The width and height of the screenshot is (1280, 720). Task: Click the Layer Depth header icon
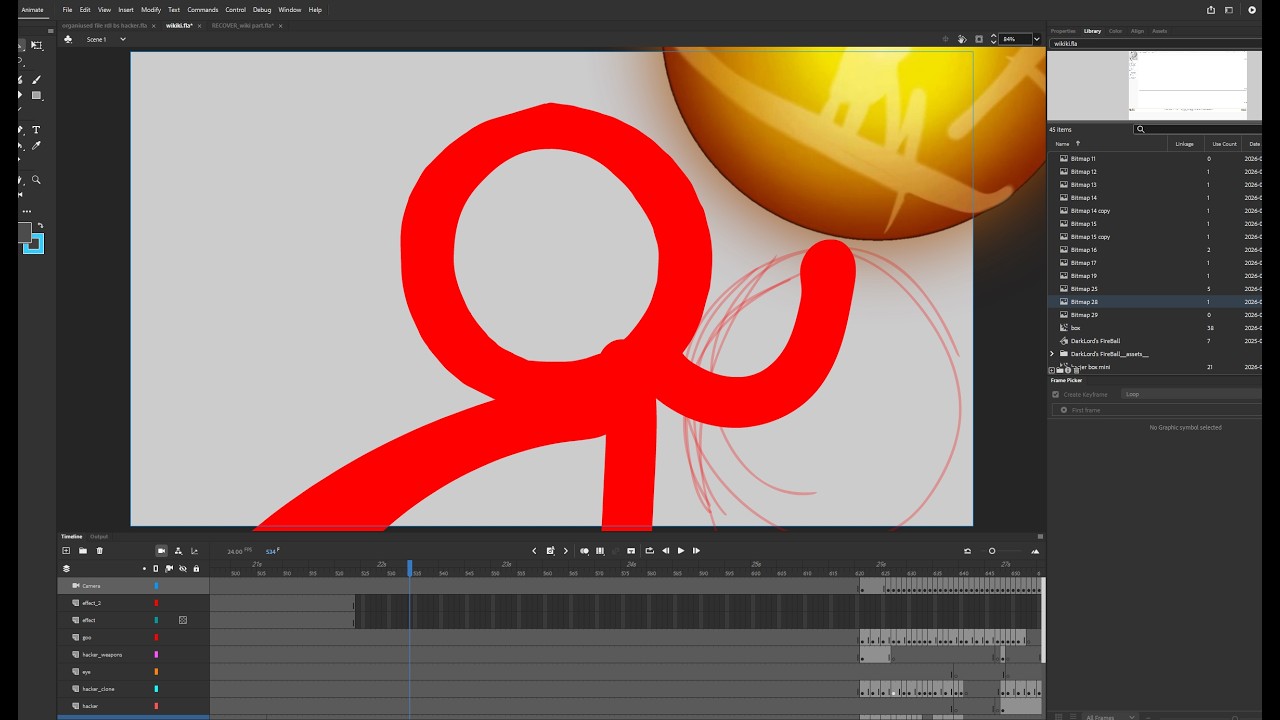(x=66, y=568)
